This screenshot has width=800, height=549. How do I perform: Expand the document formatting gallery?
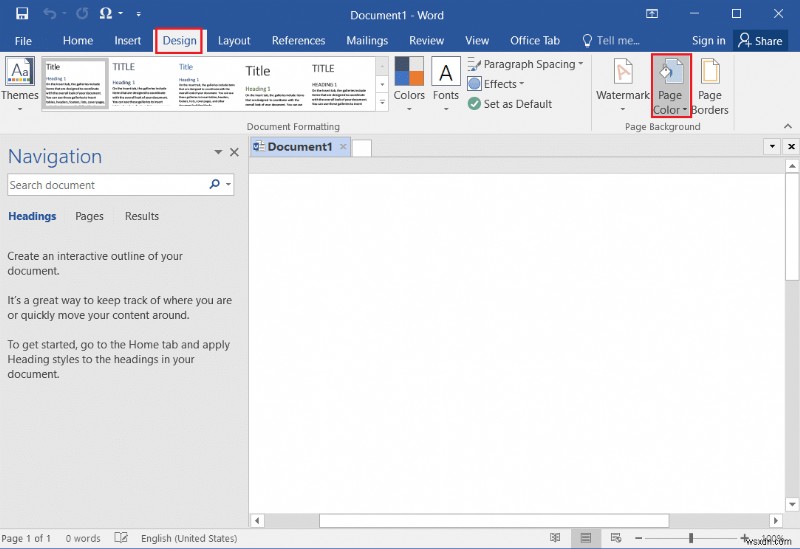tap(382, 102)
